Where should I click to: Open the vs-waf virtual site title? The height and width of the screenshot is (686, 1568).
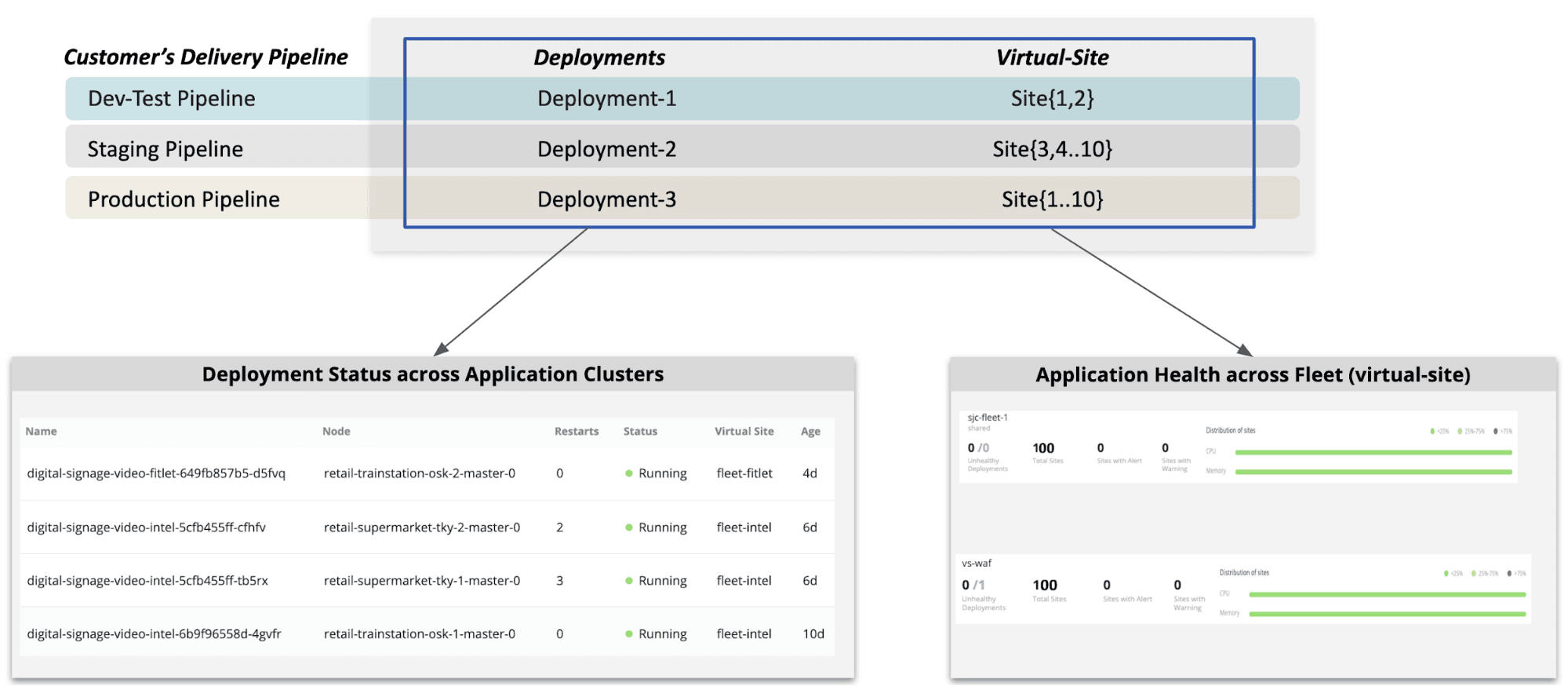(977, 563)
